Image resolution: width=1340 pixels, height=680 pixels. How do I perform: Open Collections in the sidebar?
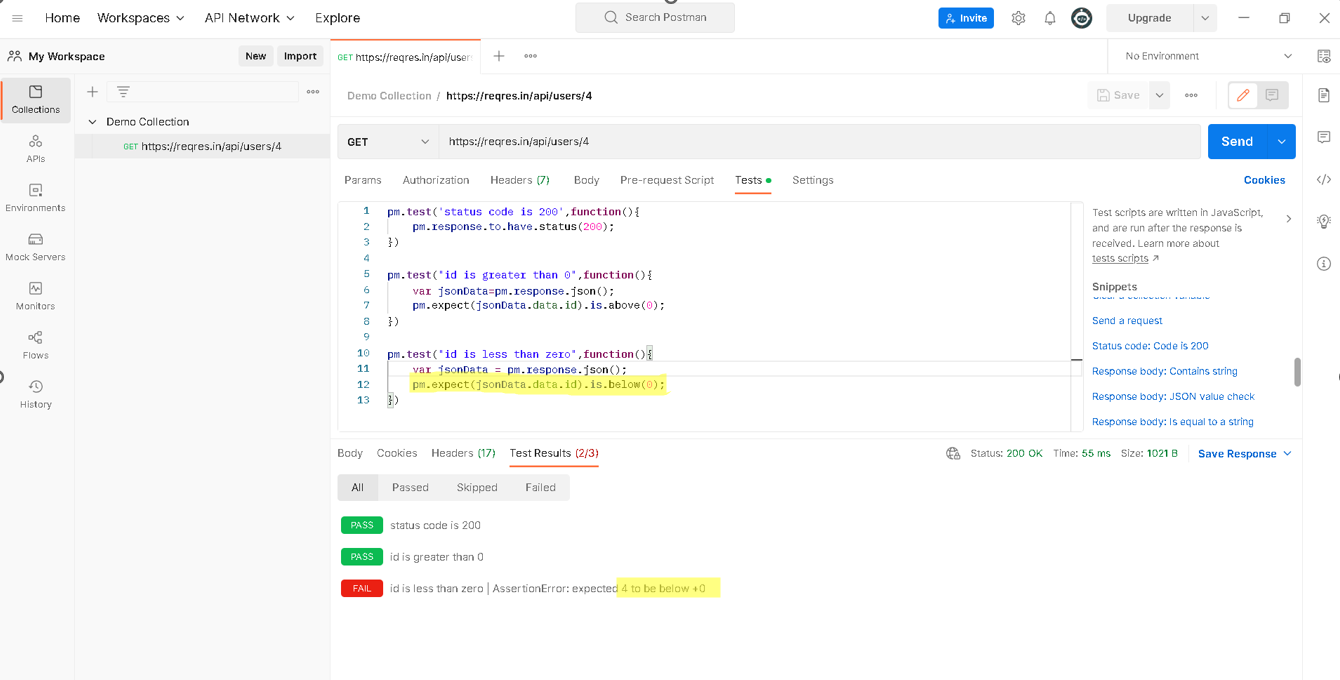tap(36, 99)
